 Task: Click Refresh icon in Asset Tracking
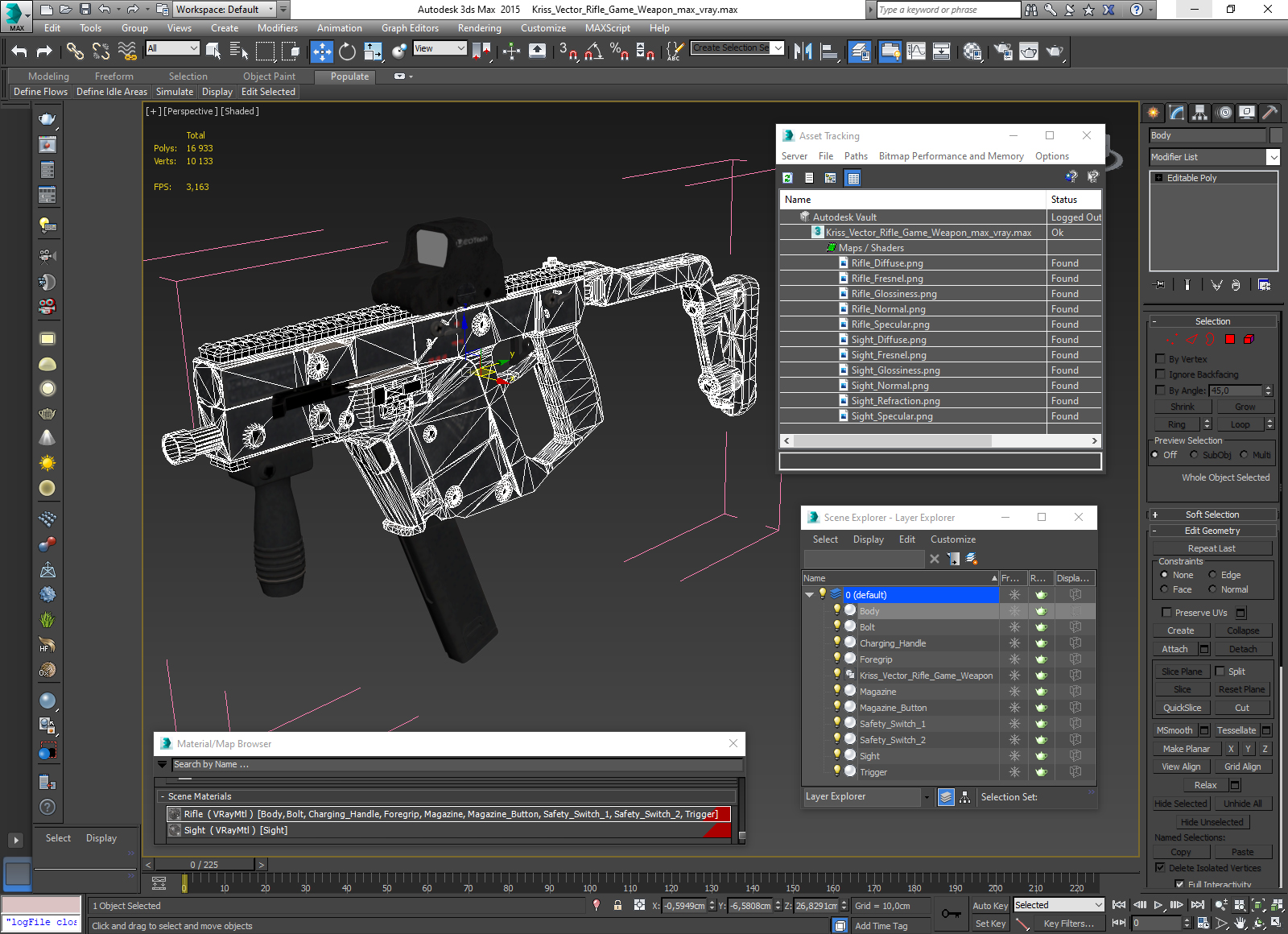point(788,178)
